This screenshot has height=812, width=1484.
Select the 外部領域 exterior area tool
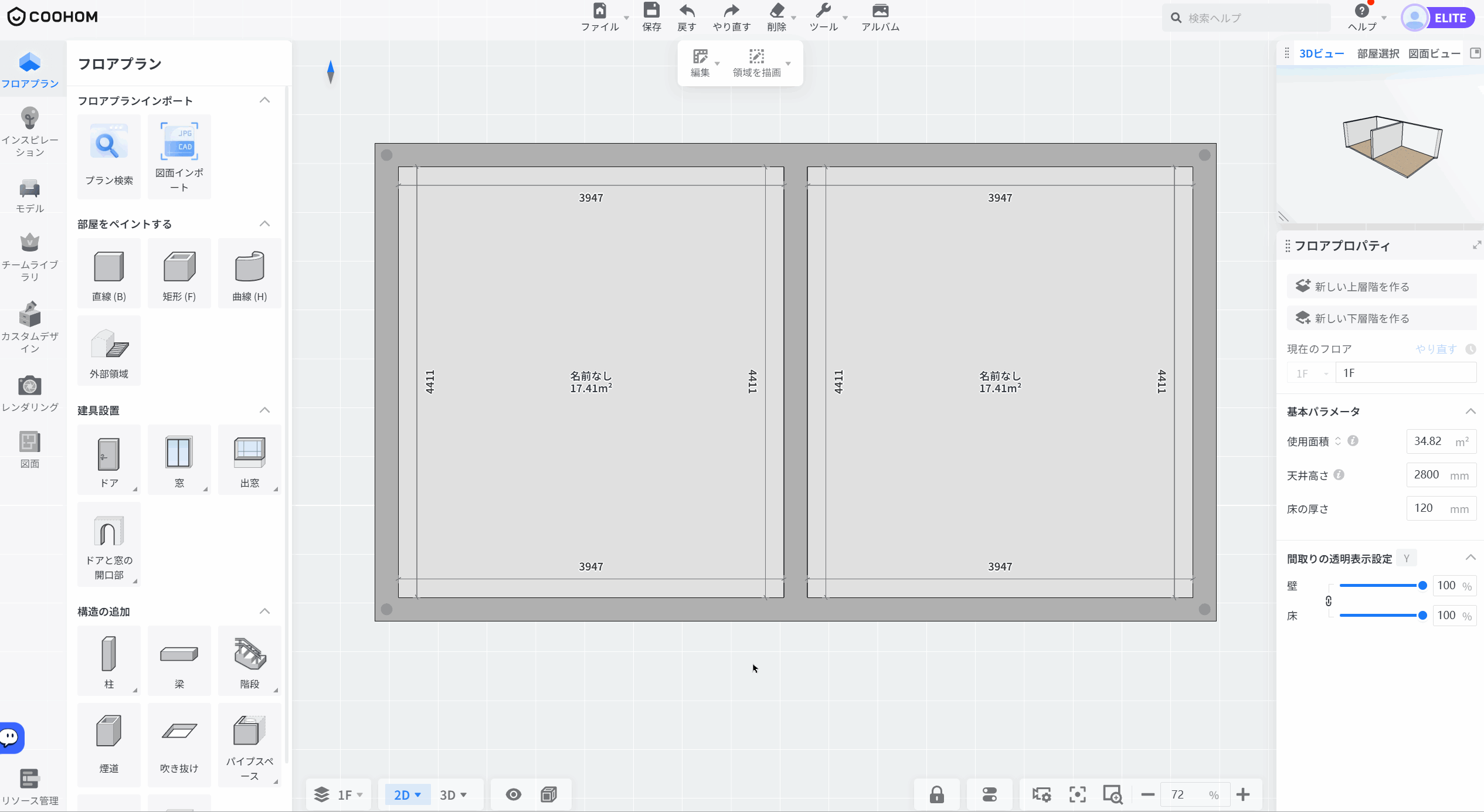tap(109, 351)
